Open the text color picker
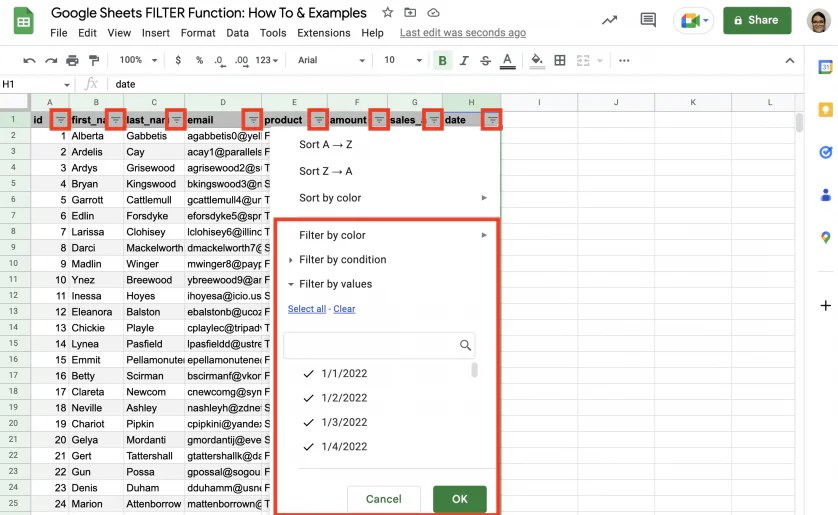This screenshot has height=515, width=838. pyautogui.click(x=507, y=60)
